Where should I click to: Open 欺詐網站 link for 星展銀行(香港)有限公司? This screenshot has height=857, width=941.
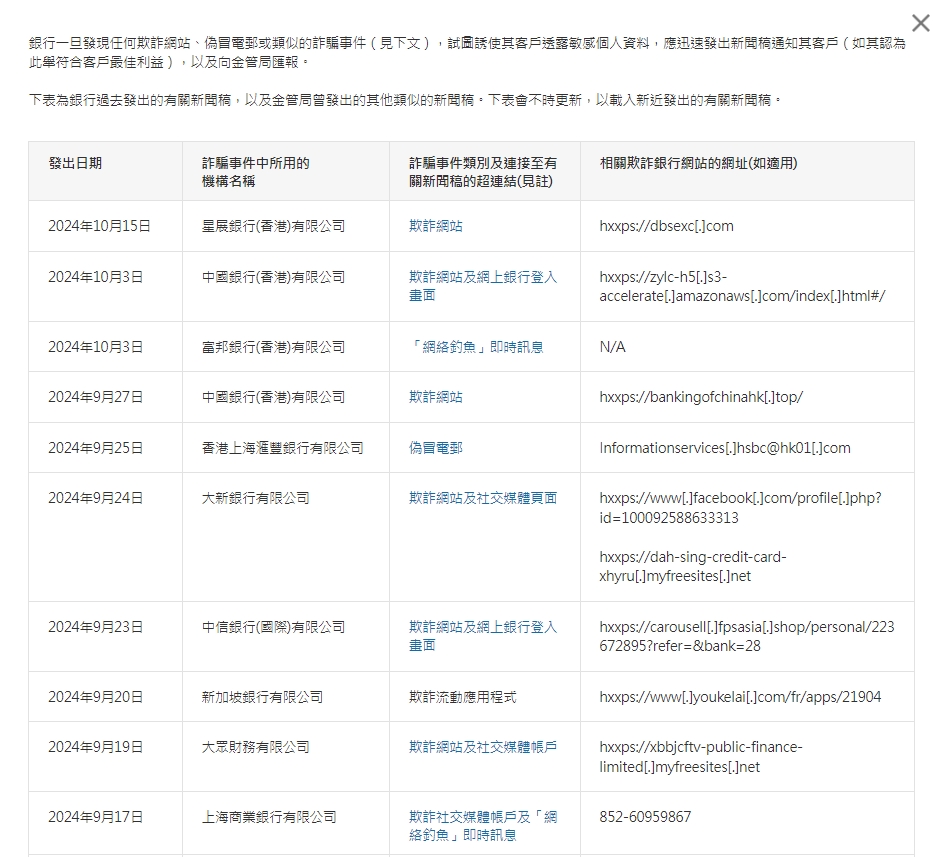pos(436,226)
